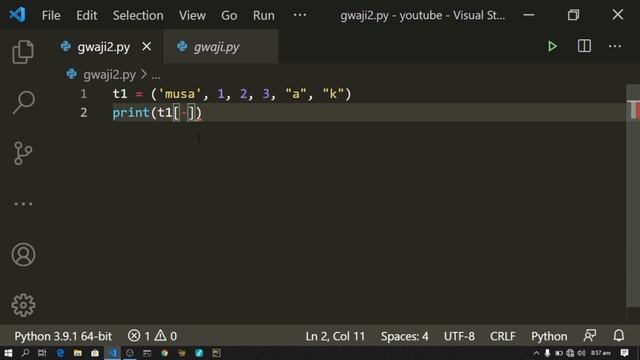This screenshot has height=360, width=640.
Task: Open Windows taskbar search
Action: pyautogui.click(x=25, y=353)
